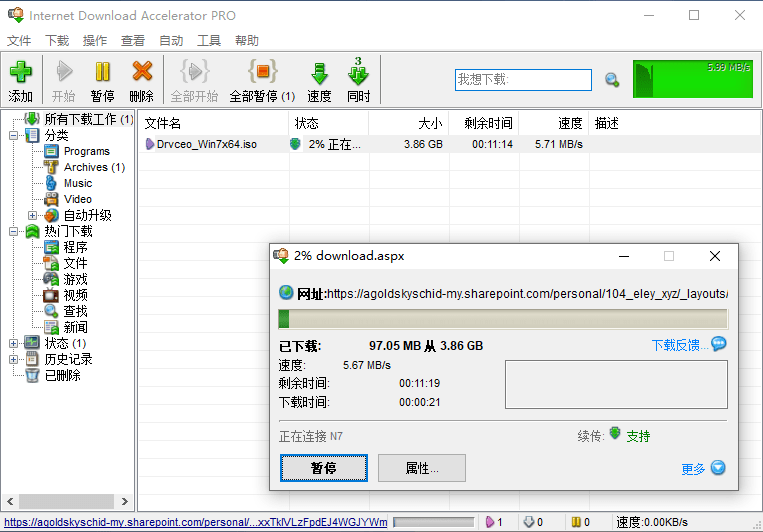Viewport: 763px width, 532px height.
Task: Click the 下载反馈 speech bubble icon
Action: tap(718, 344)
